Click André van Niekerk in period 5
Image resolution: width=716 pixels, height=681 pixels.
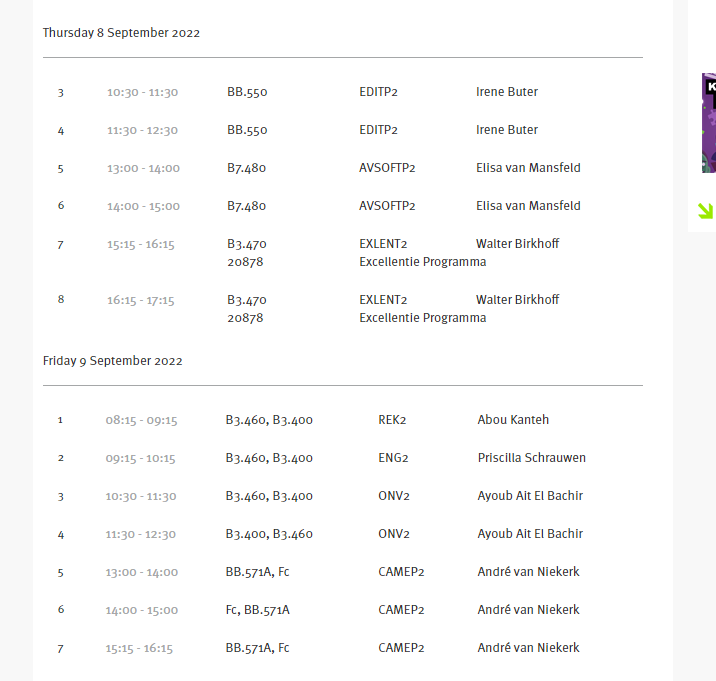[x=528, y=572]
